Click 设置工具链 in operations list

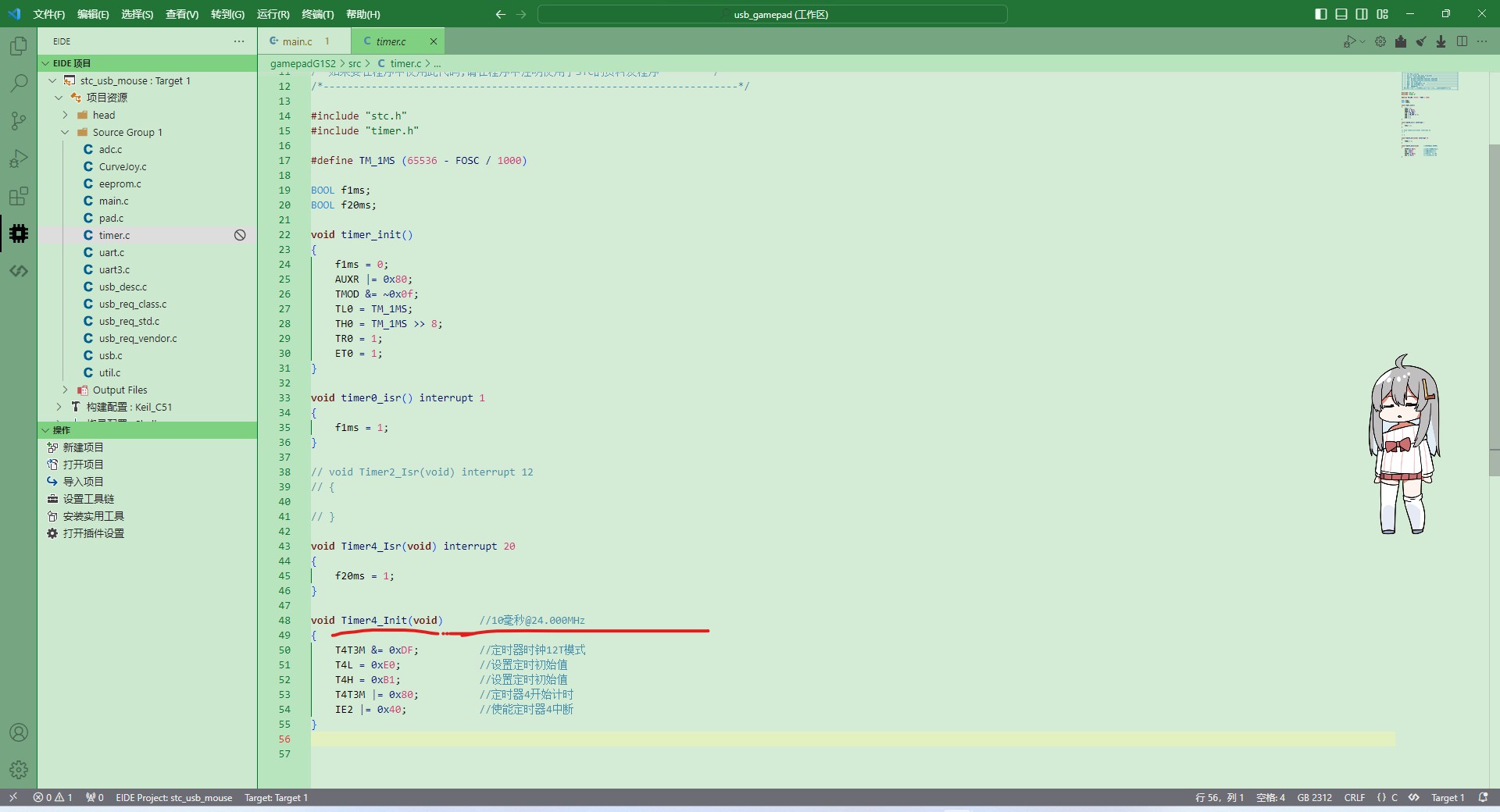point(88,499)
